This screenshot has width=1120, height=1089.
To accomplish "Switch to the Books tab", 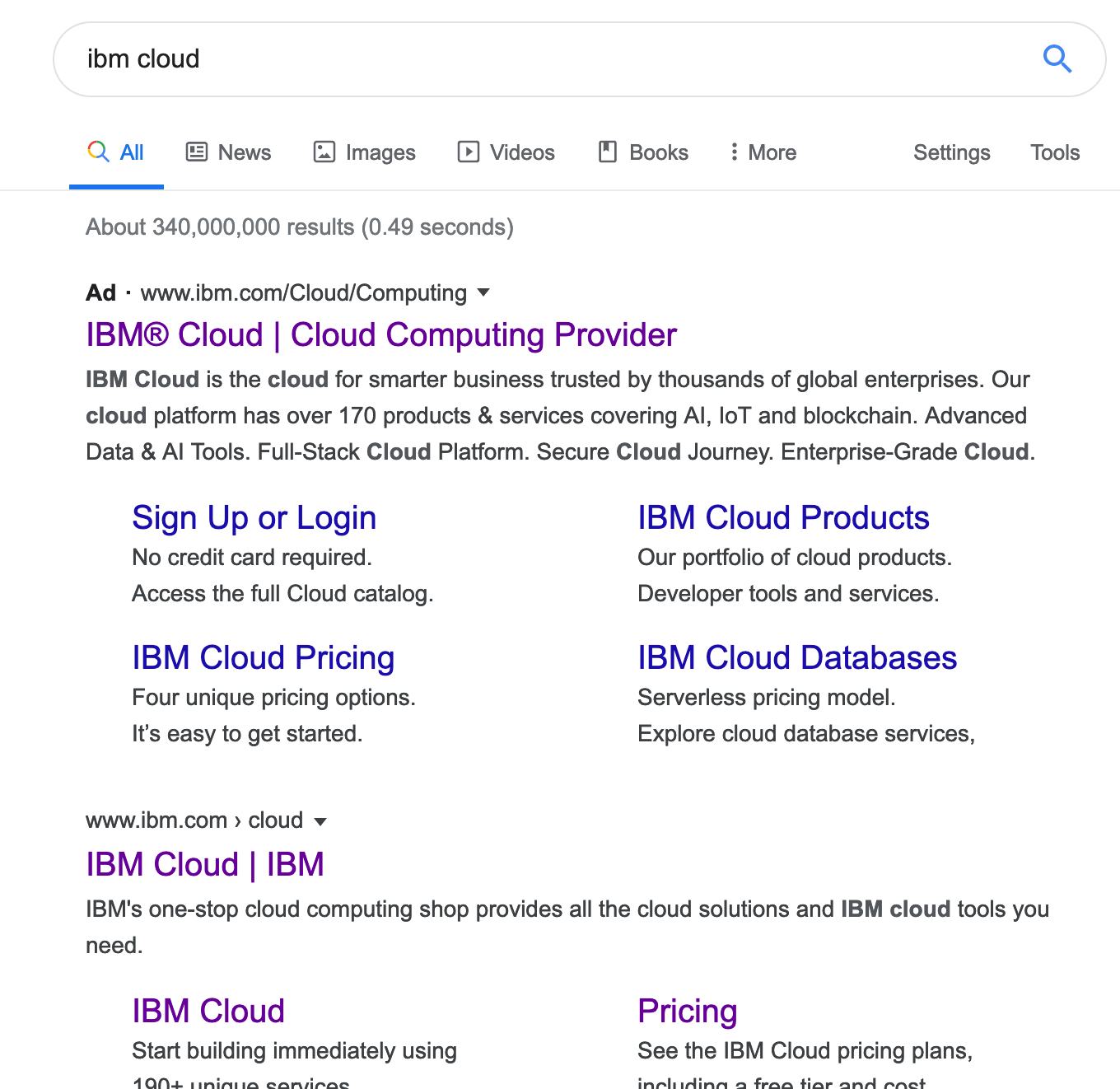I will [x=644, y=152].
